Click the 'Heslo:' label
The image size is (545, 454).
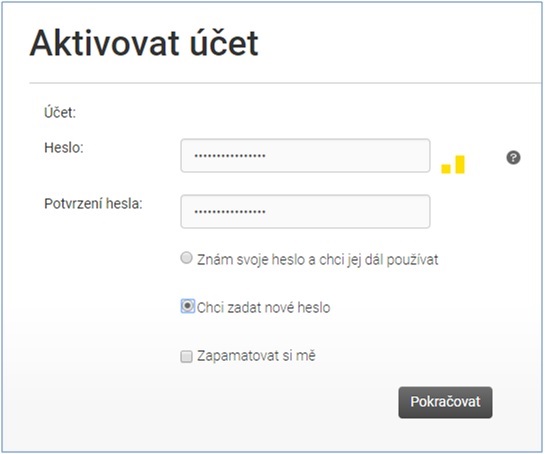(64, 148)
